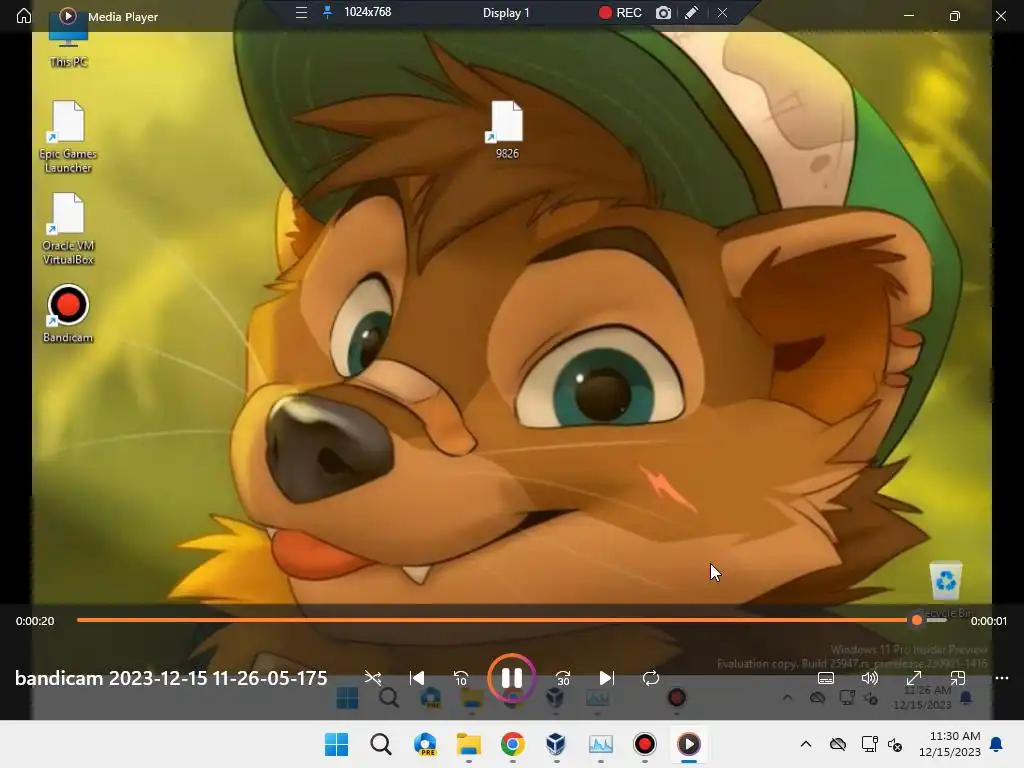The image size is (1024, 768).
Task: Open more options ellipsis menu
Action: (x=1002, y=678)
